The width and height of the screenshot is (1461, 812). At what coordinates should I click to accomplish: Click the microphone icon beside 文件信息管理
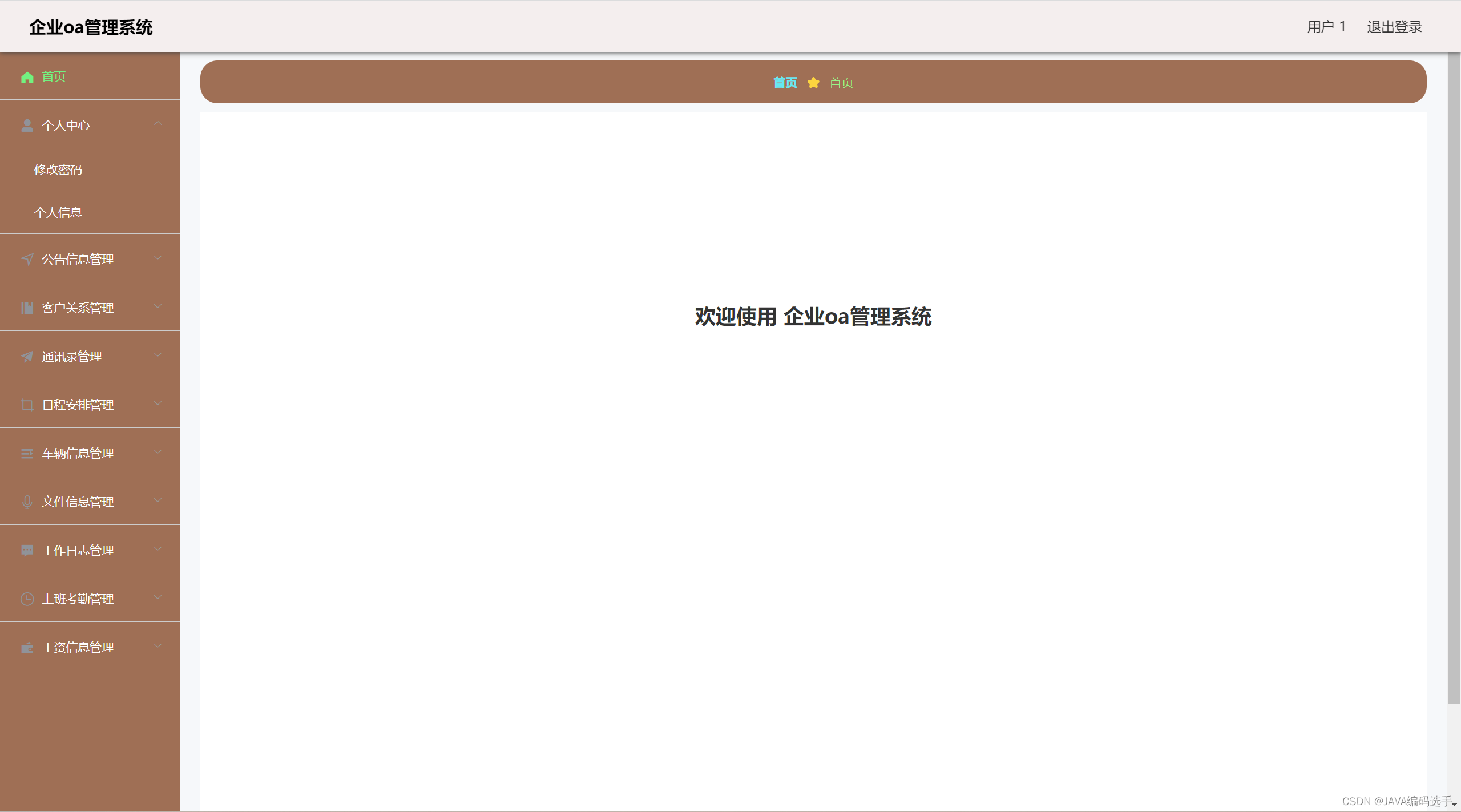(x=27, y=502)
